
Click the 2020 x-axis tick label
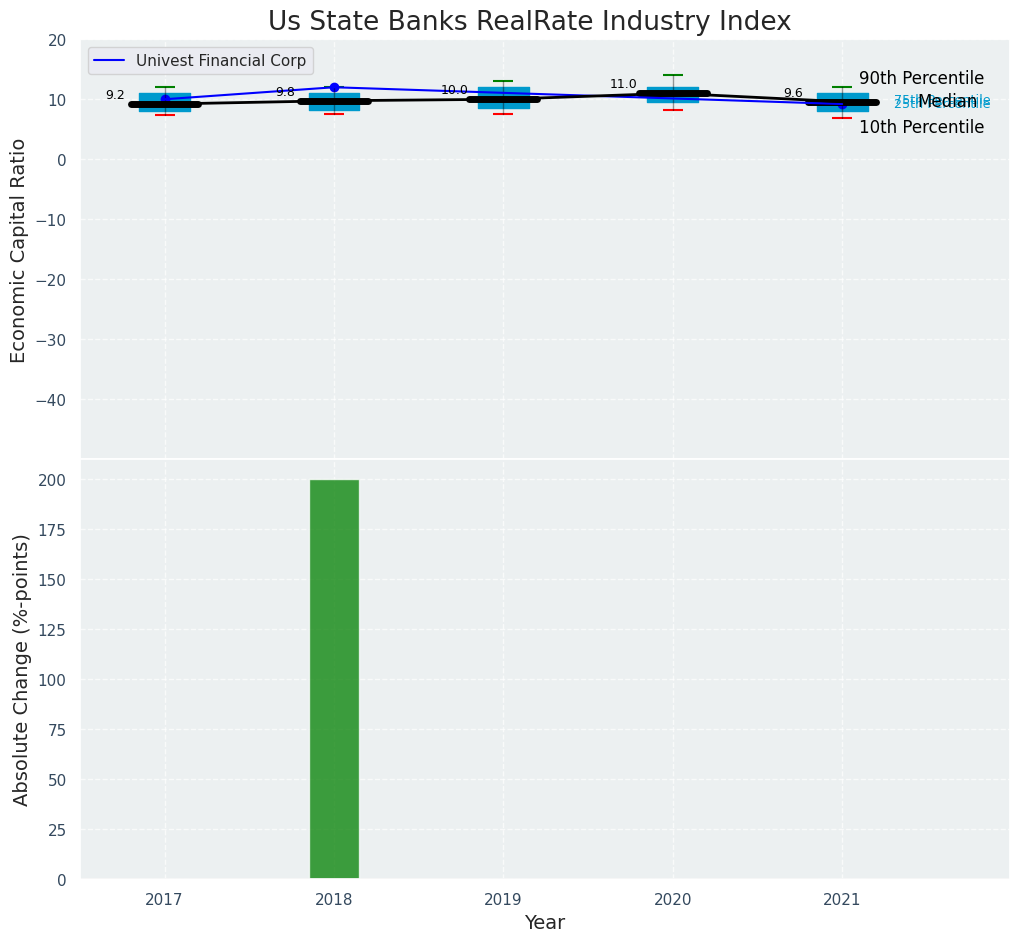pos(673,900)
